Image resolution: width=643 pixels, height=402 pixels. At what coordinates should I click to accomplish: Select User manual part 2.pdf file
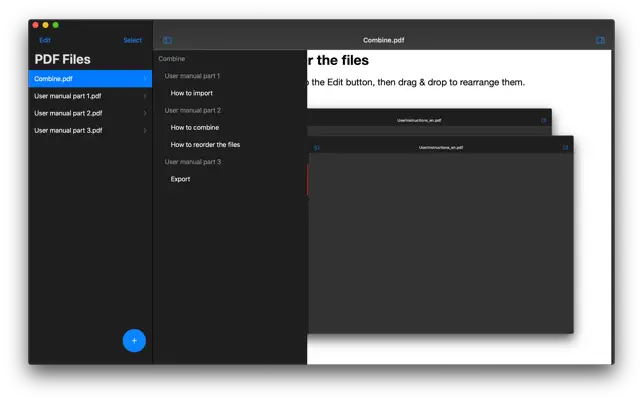90,113
